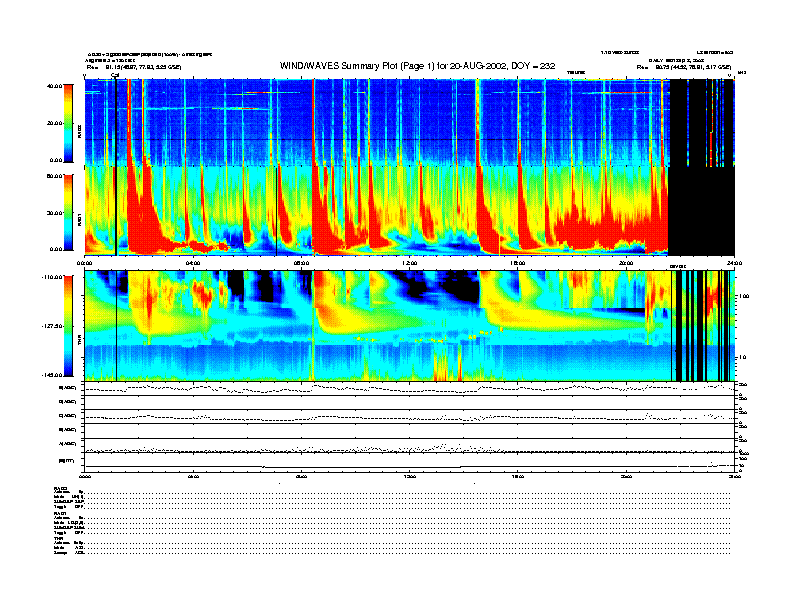This screenshot has width=792, height=612.
Task: Click the bottom-most flat line-plot strip
Action: click(409, 463)
